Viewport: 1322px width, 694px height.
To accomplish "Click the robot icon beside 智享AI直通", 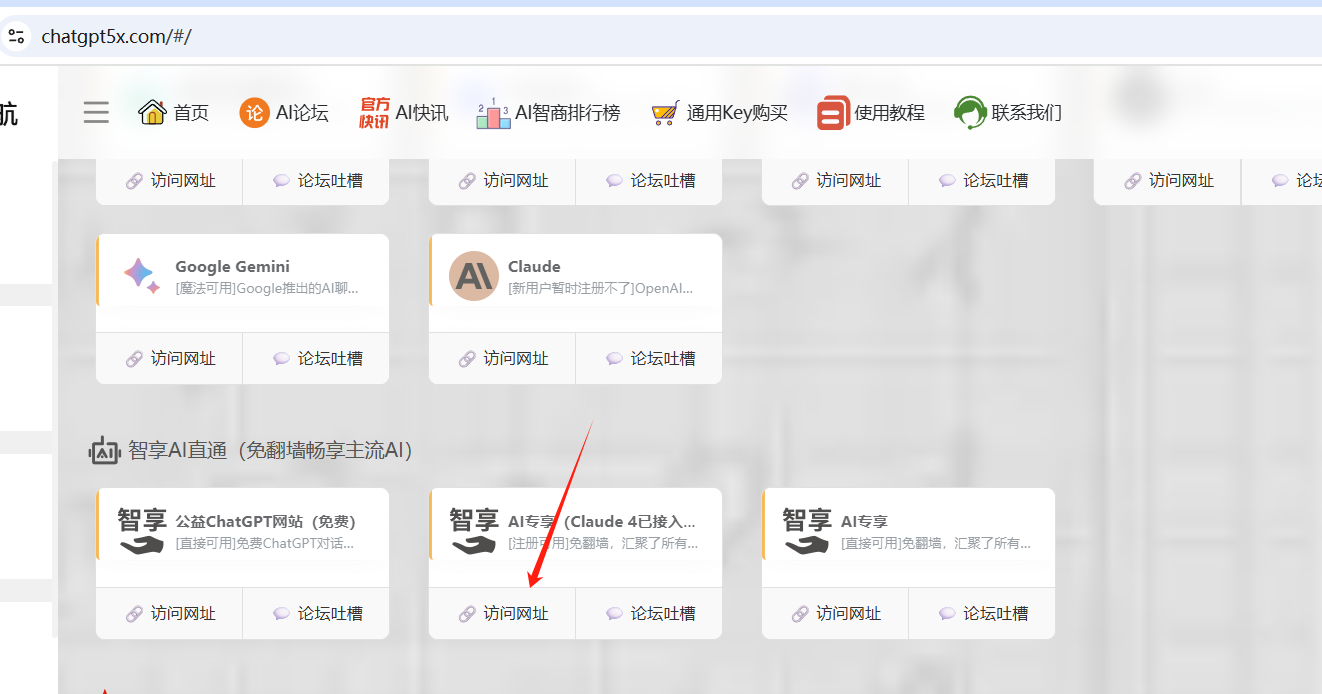I will (x=105, y=450).
